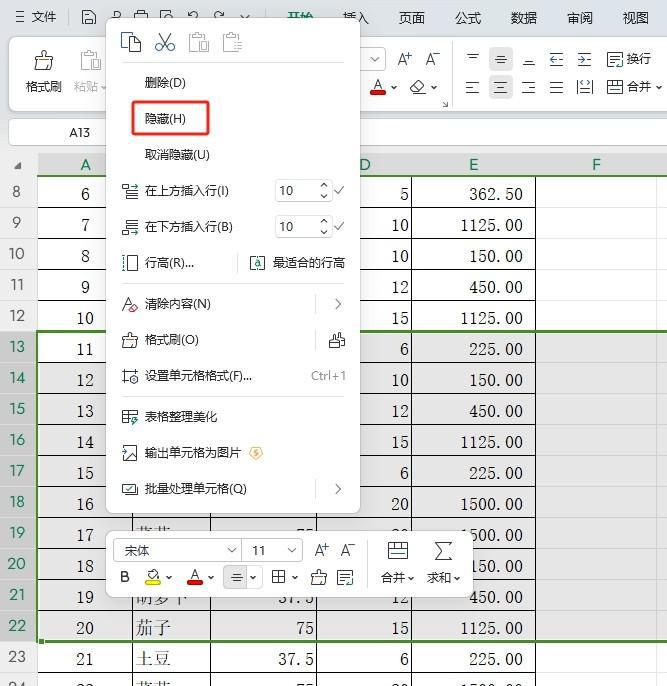Open alignment dropdown in mini toolbar
The image size is (667, 686).
pyautogui.click(x=253, y=578)
